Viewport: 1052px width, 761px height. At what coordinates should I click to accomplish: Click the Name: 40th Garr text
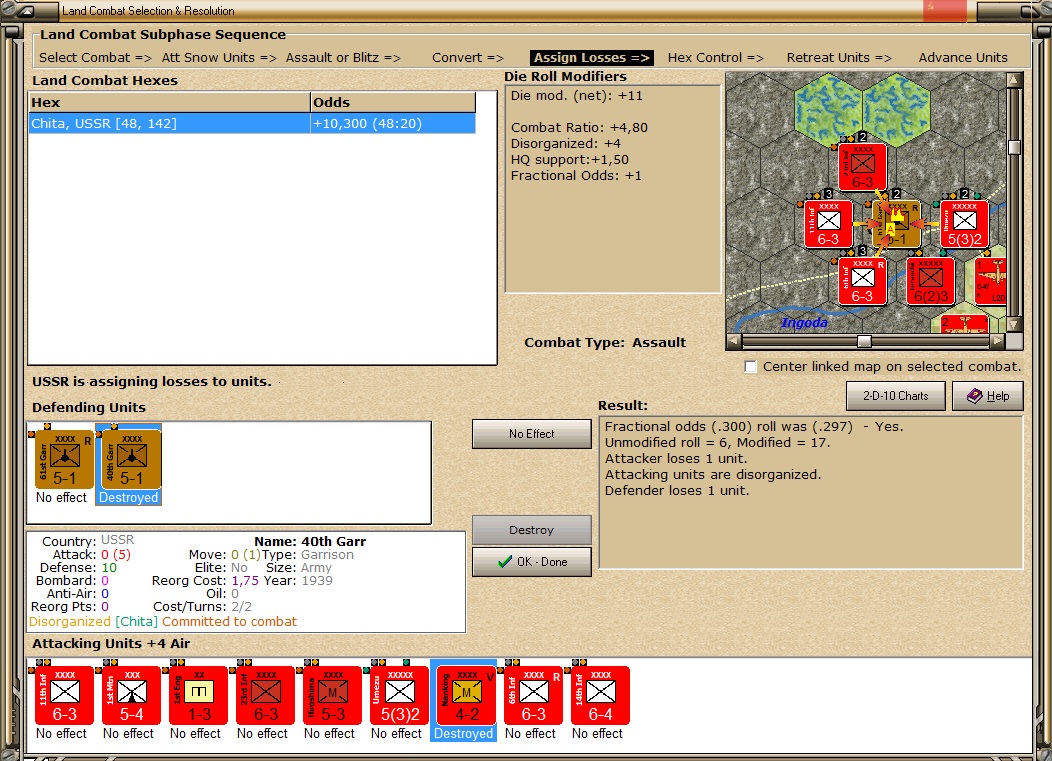point(310,541)
